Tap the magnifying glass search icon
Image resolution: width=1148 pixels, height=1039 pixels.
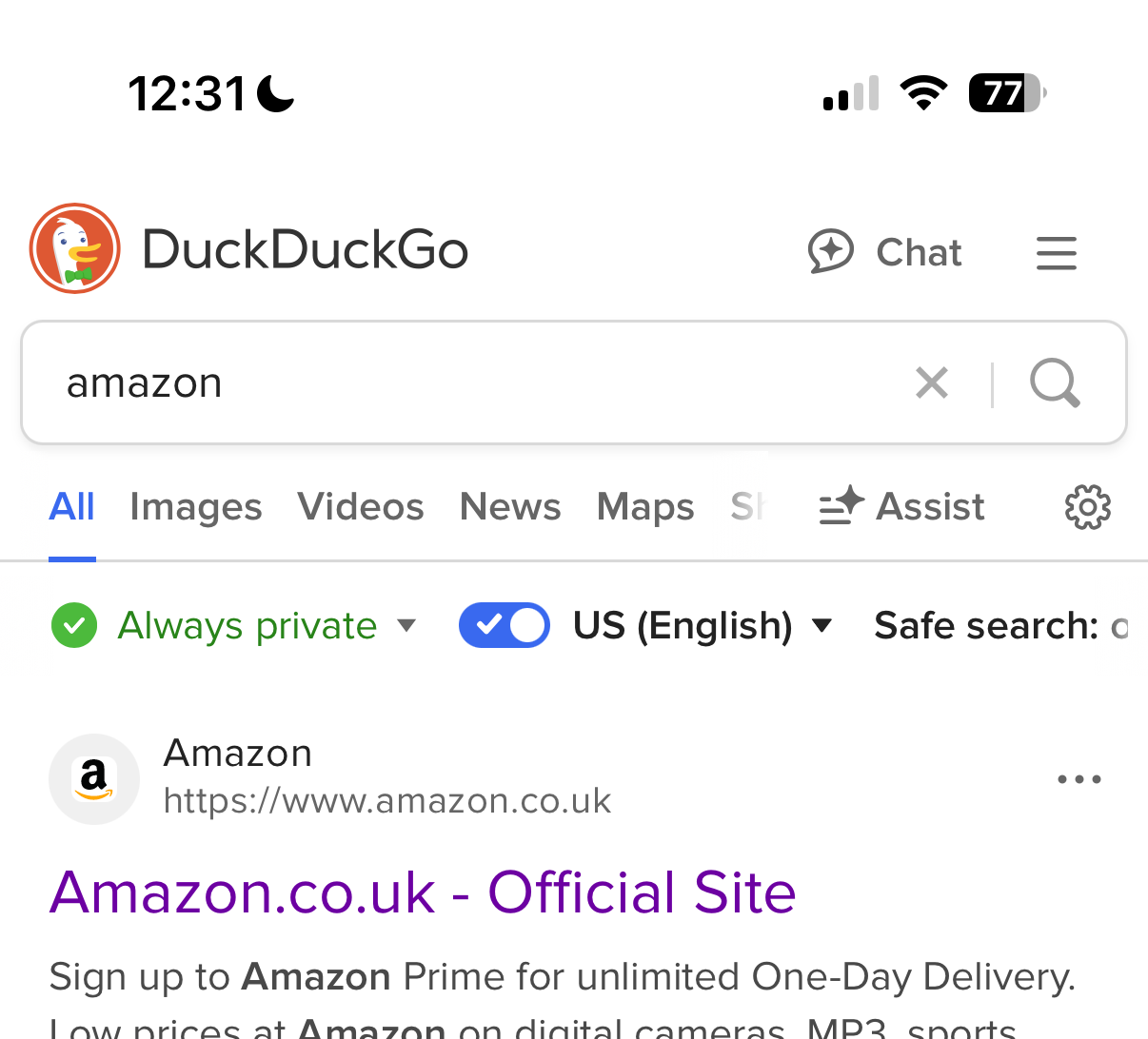(1055, 383)
